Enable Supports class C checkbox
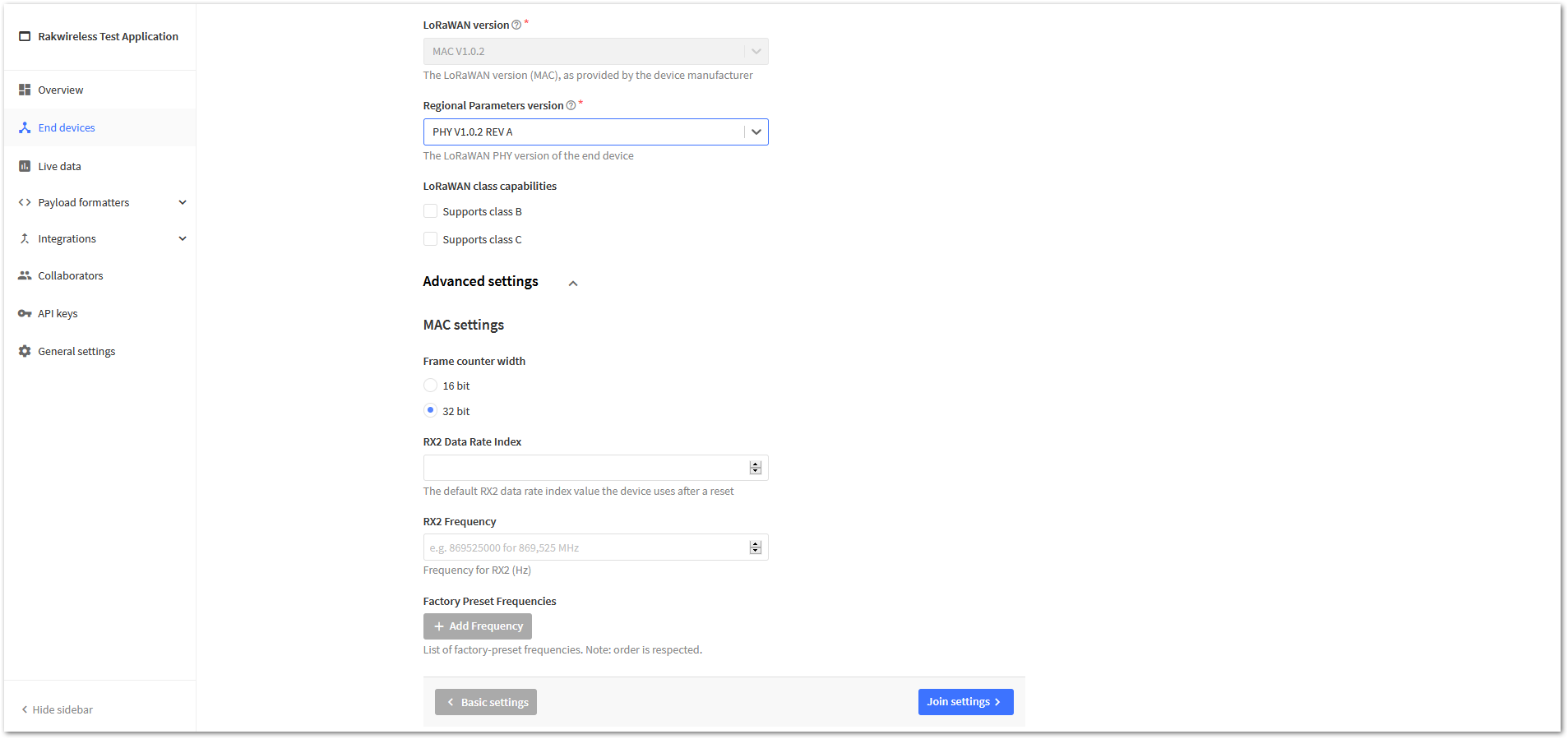The width and height of the screenshot is (1568, 739). tap(430, 239)
